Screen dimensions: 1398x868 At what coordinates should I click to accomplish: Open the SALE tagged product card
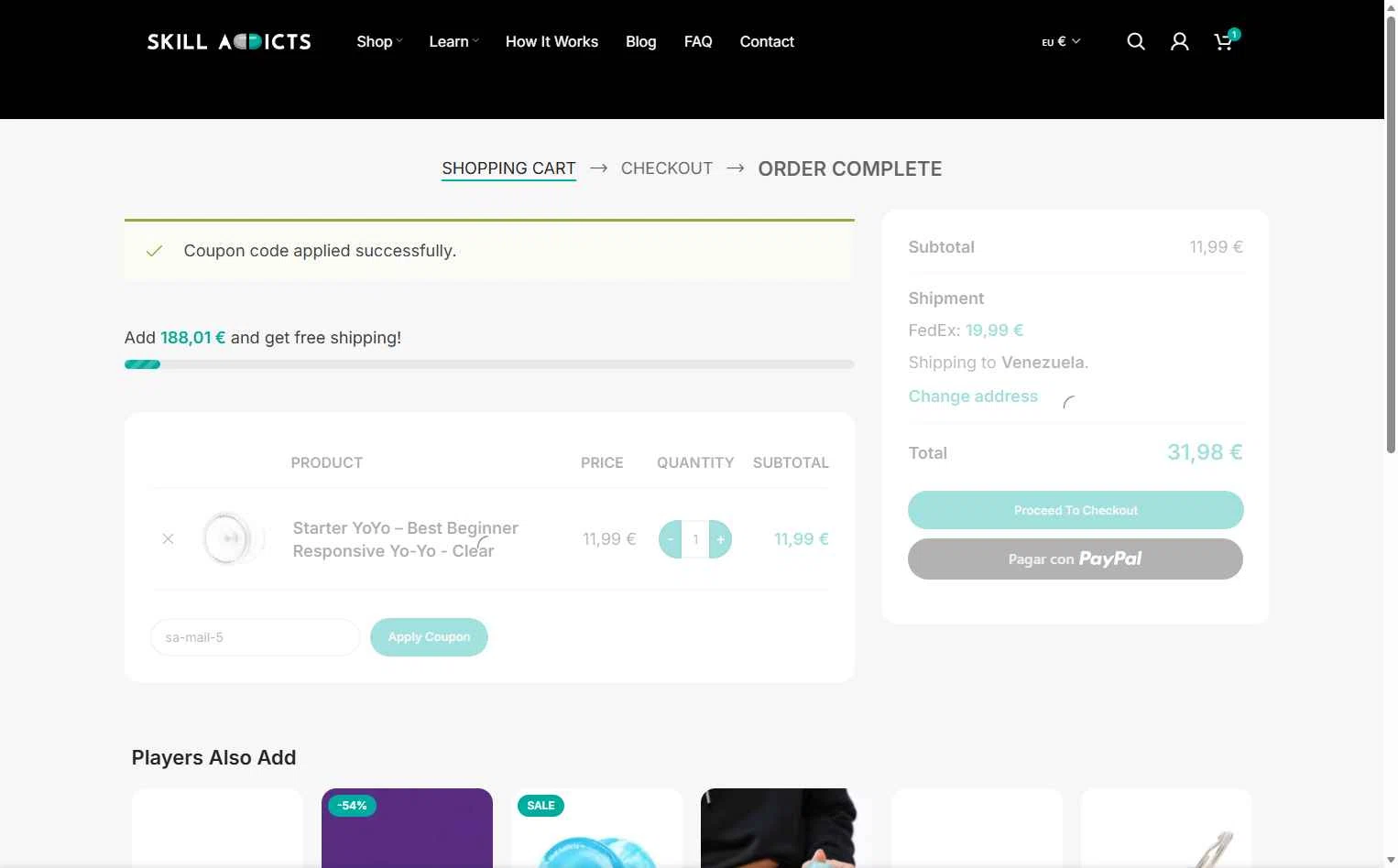[x=597, y=828]
